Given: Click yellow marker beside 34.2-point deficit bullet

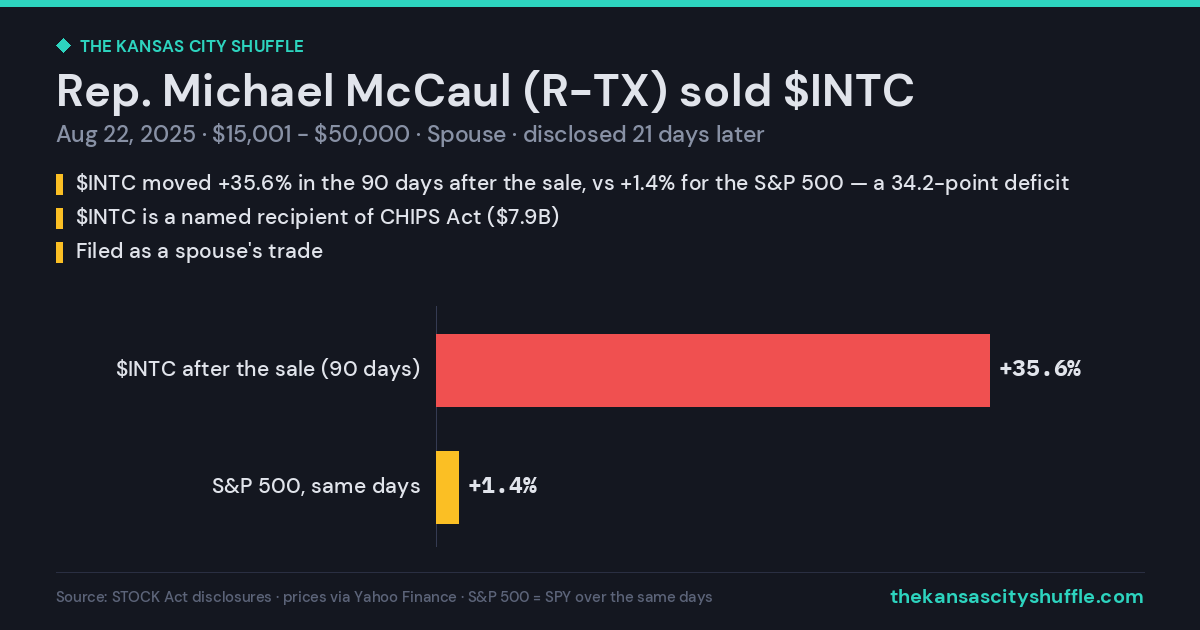Looking at the screenshot, I should pyautogui.click(x=59, y=184).
